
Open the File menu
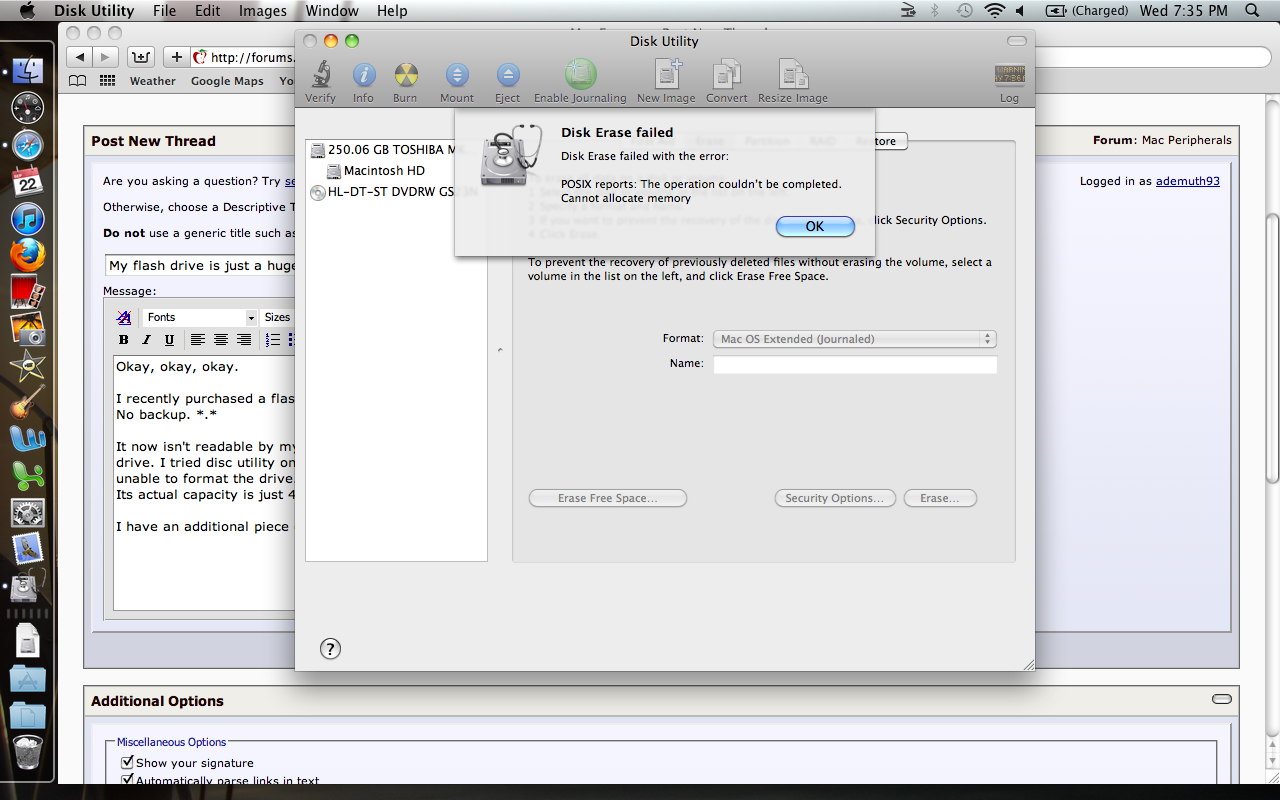pyautogui.click(x=165, y=11)
